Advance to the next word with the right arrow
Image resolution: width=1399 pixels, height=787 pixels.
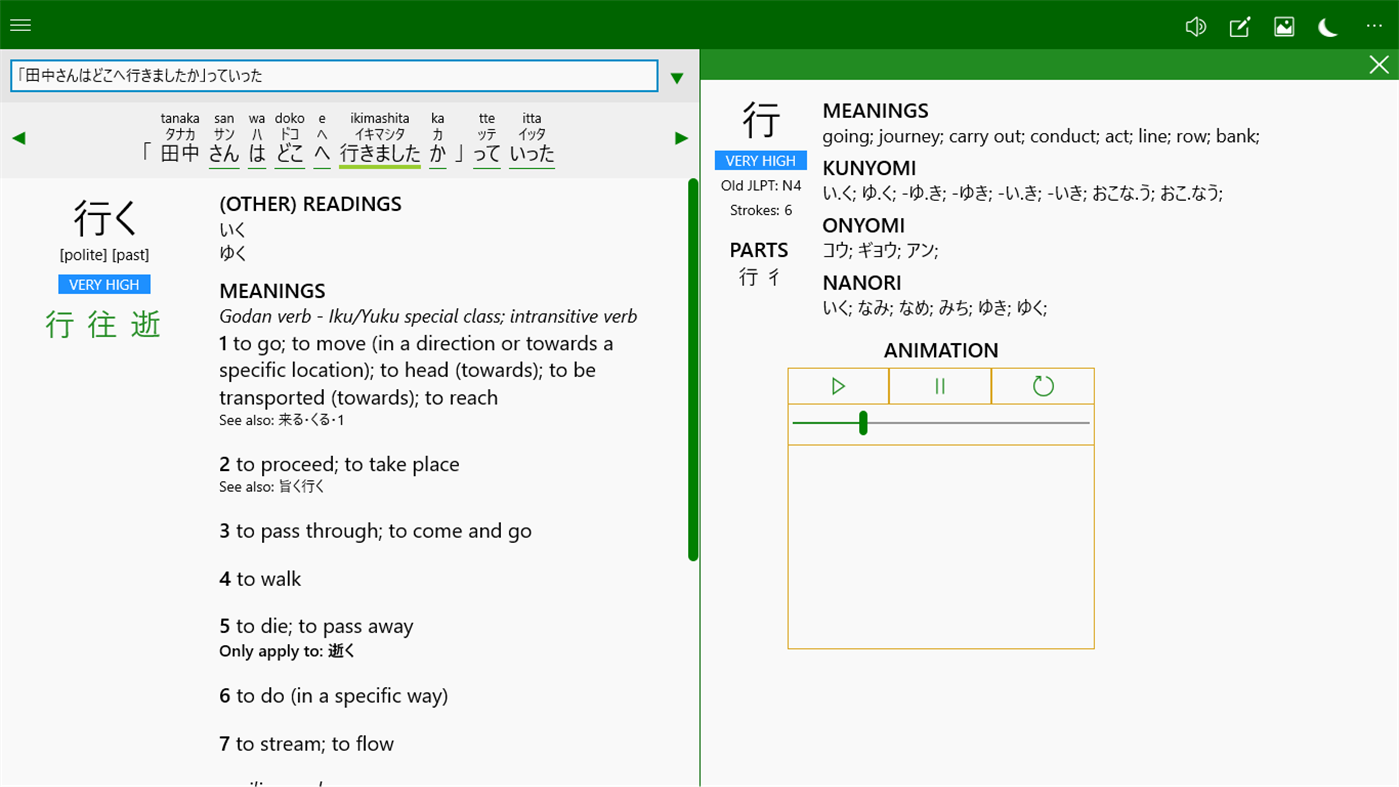coord(681,137)
